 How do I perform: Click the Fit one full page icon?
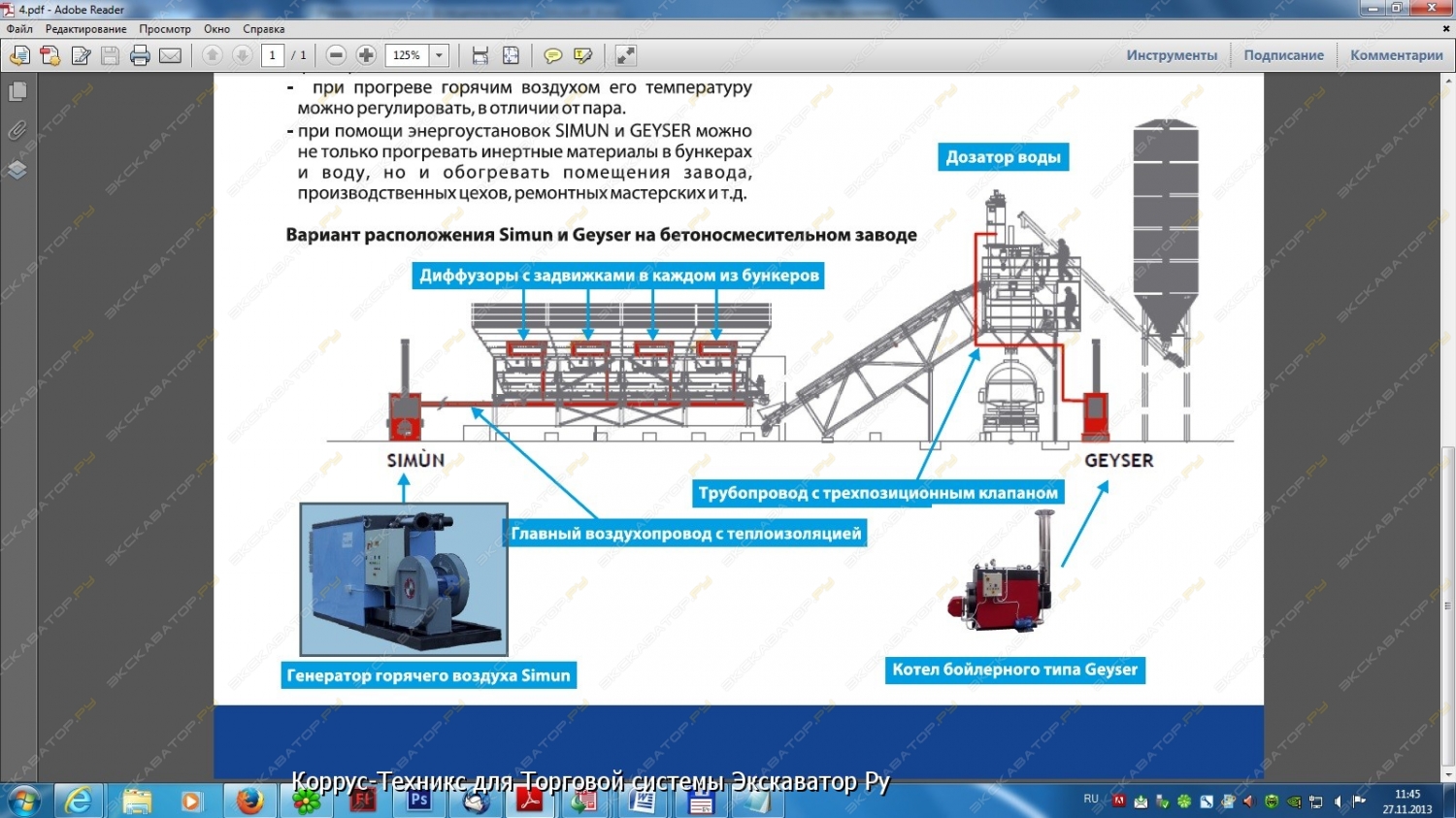tap(511, 55)
